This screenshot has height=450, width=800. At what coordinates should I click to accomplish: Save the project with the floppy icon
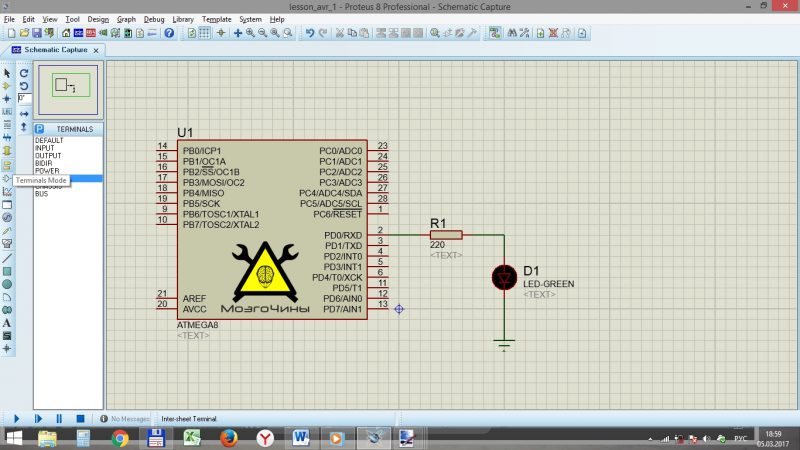coord(37,33)
